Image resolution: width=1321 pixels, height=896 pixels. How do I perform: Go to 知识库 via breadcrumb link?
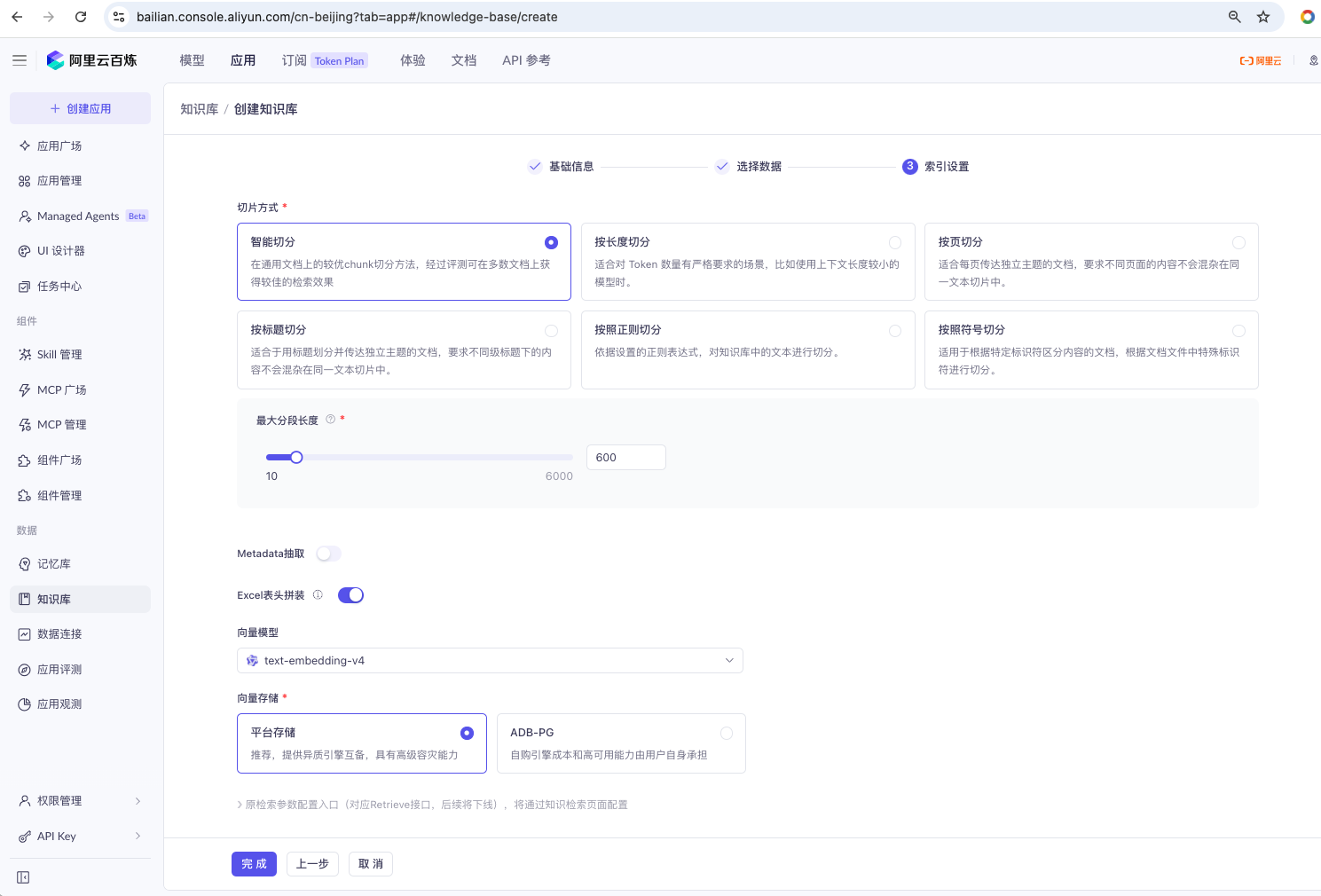199,109
